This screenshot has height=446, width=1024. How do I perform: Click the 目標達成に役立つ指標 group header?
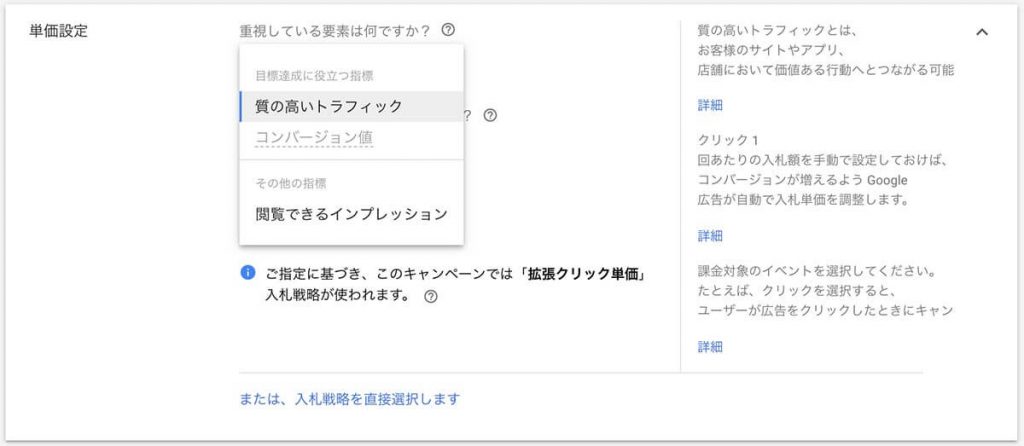(314, 76)
